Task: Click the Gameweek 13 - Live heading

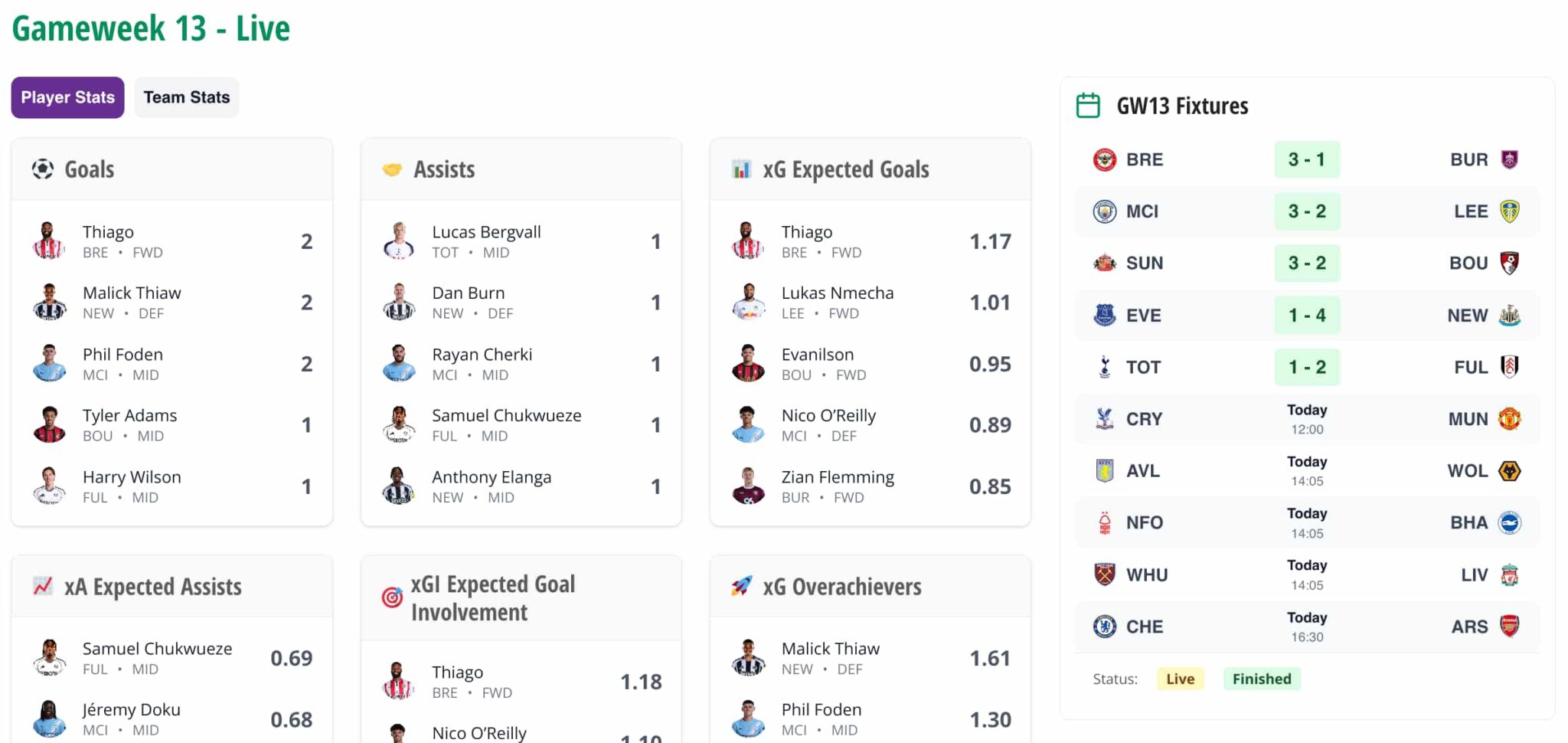Action: tap(151, 28)
